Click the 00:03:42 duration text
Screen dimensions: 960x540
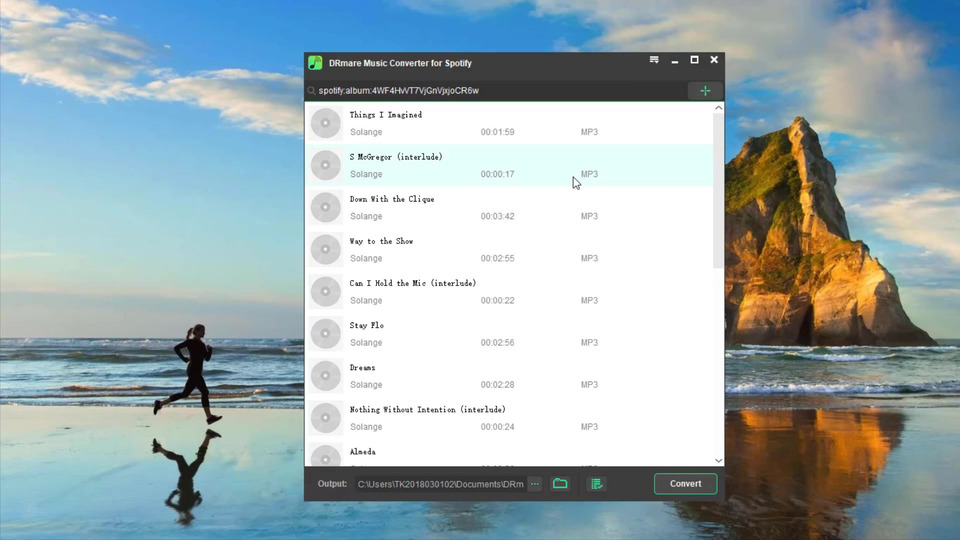(497, 216)
